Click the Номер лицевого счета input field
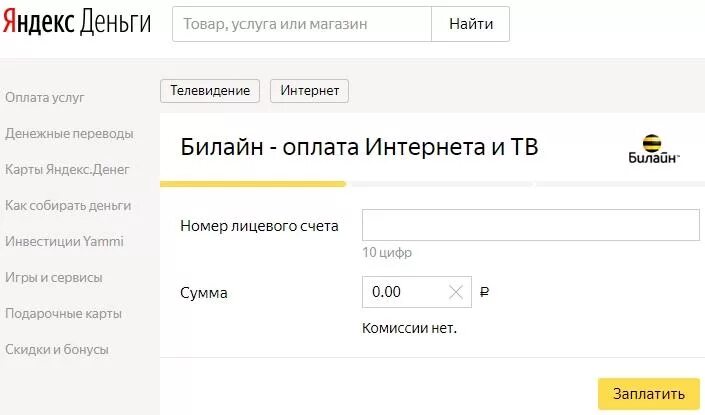705x415 pixels. [531, 225]
